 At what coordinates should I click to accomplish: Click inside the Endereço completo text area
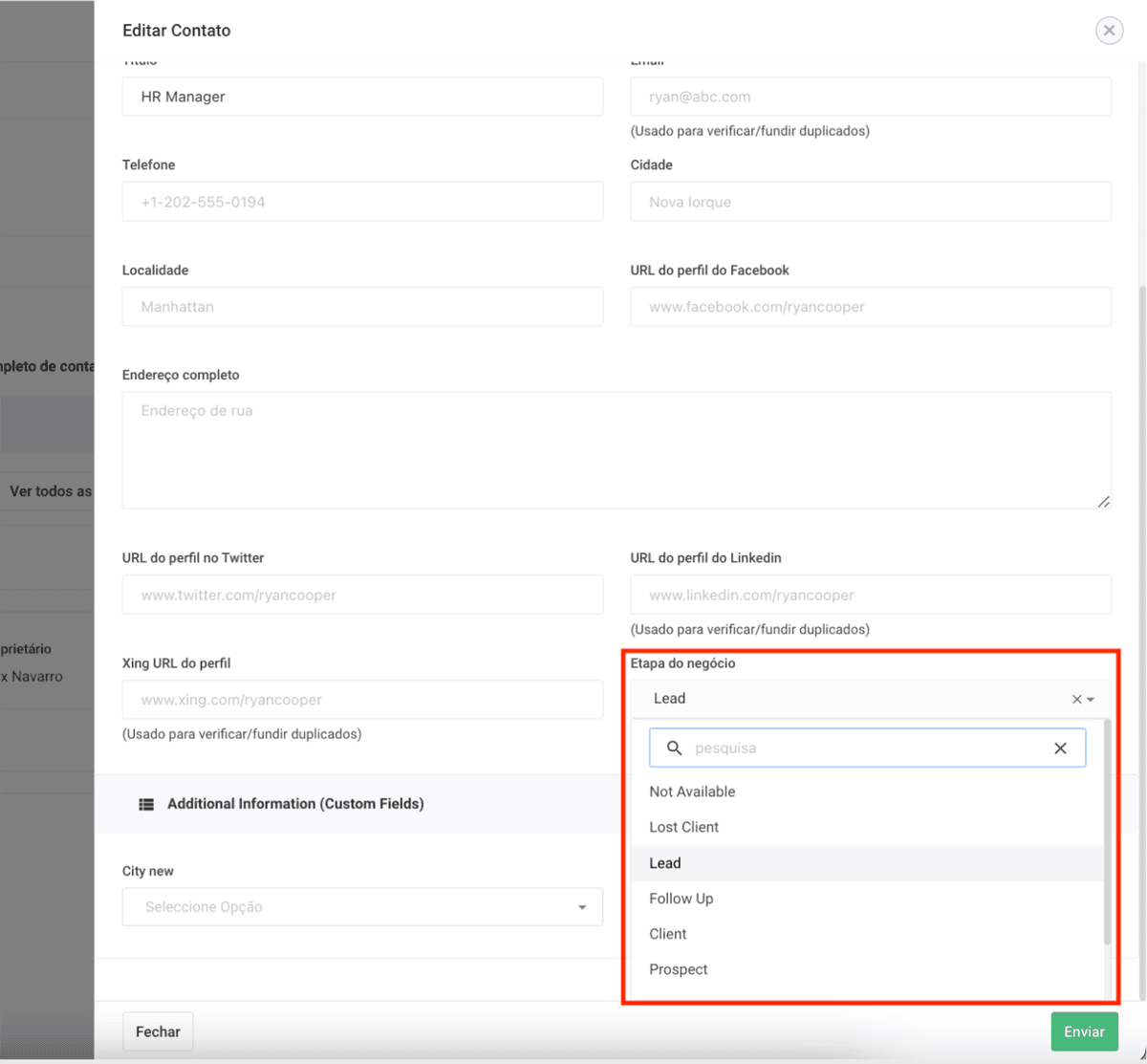pos(617,449)
